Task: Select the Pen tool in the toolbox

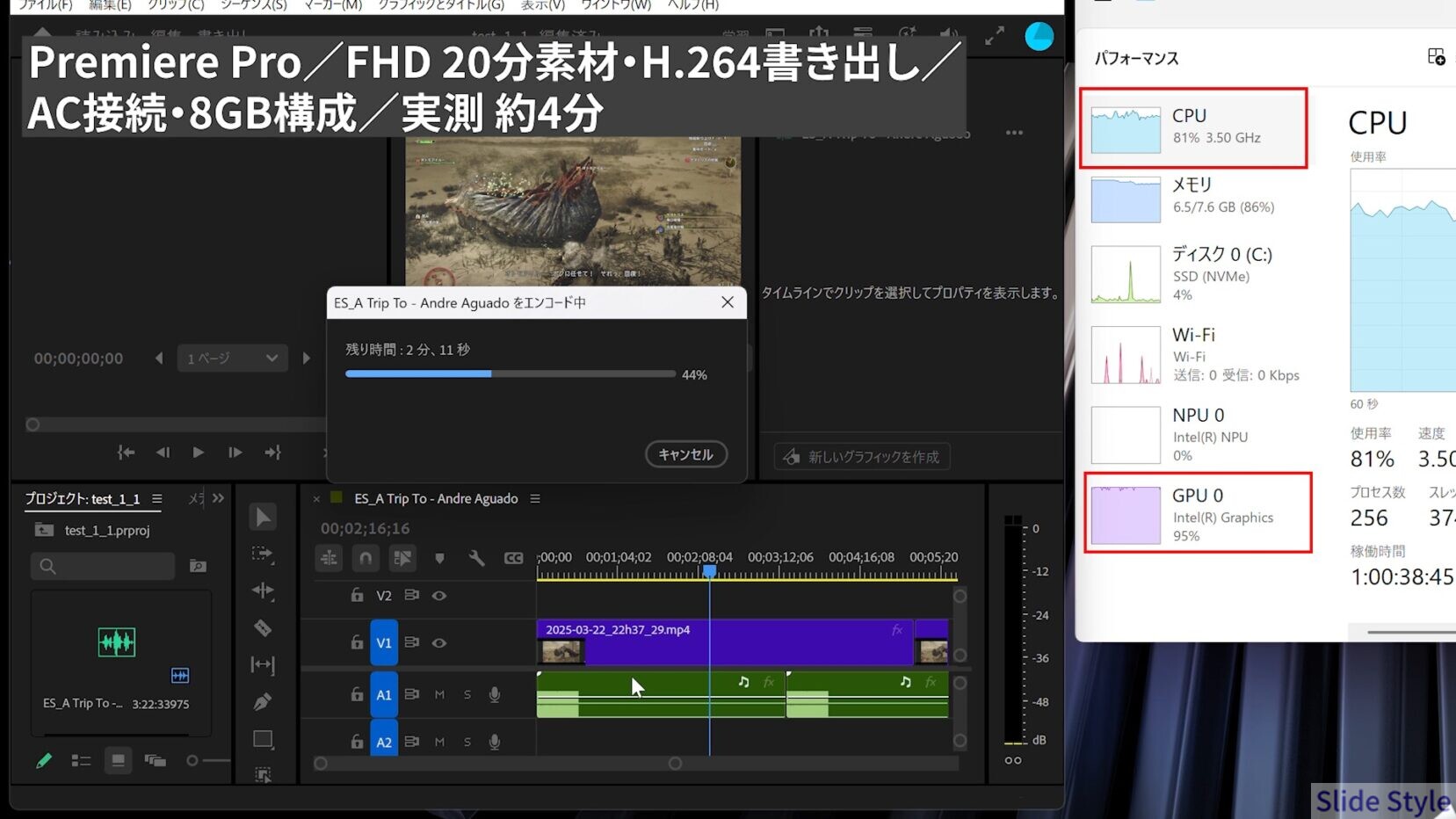Action: pos(263,701)
